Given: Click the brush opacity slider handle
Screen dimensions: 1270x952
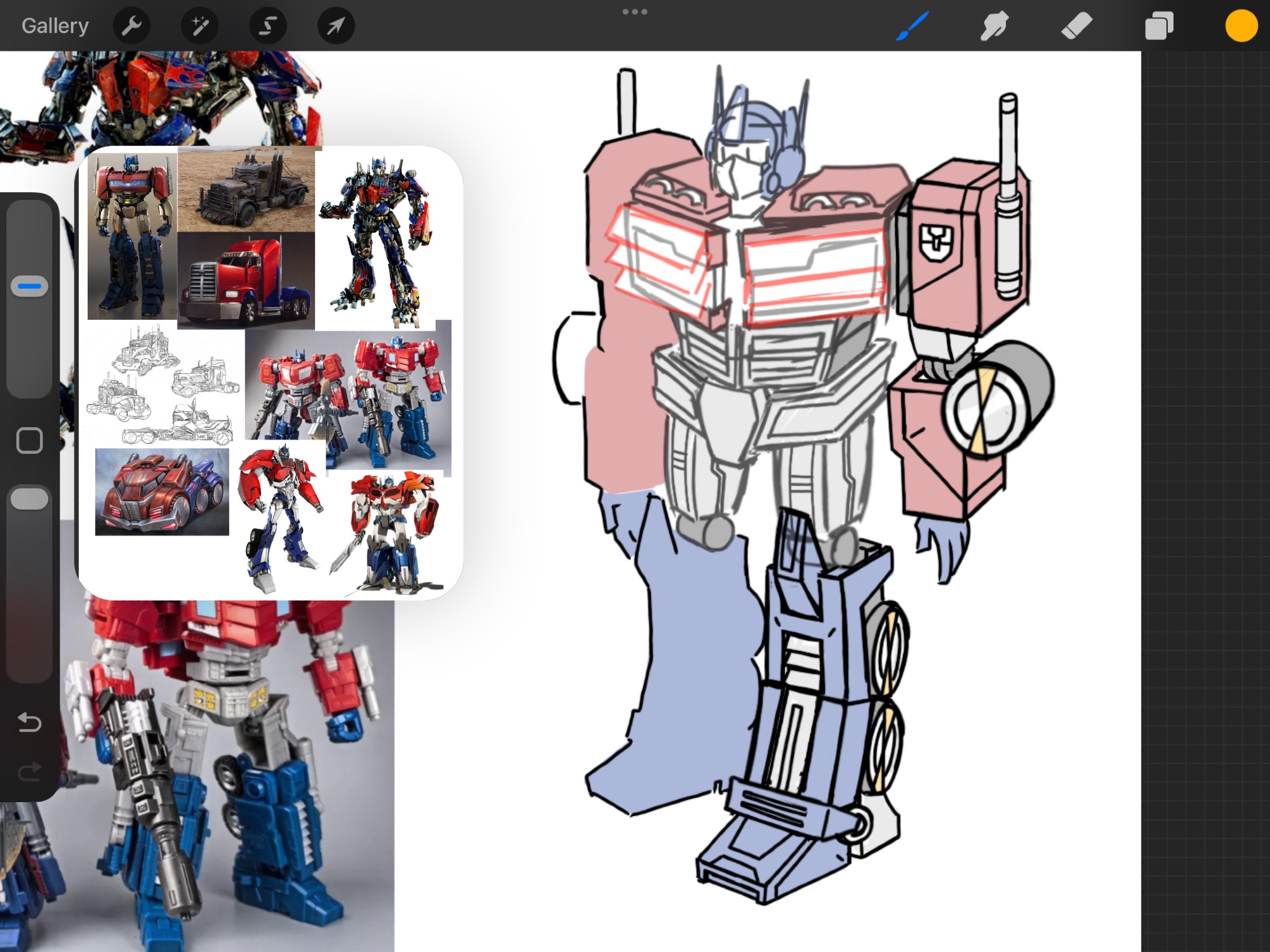Looking at the screenshot, I should pos(29,499).
